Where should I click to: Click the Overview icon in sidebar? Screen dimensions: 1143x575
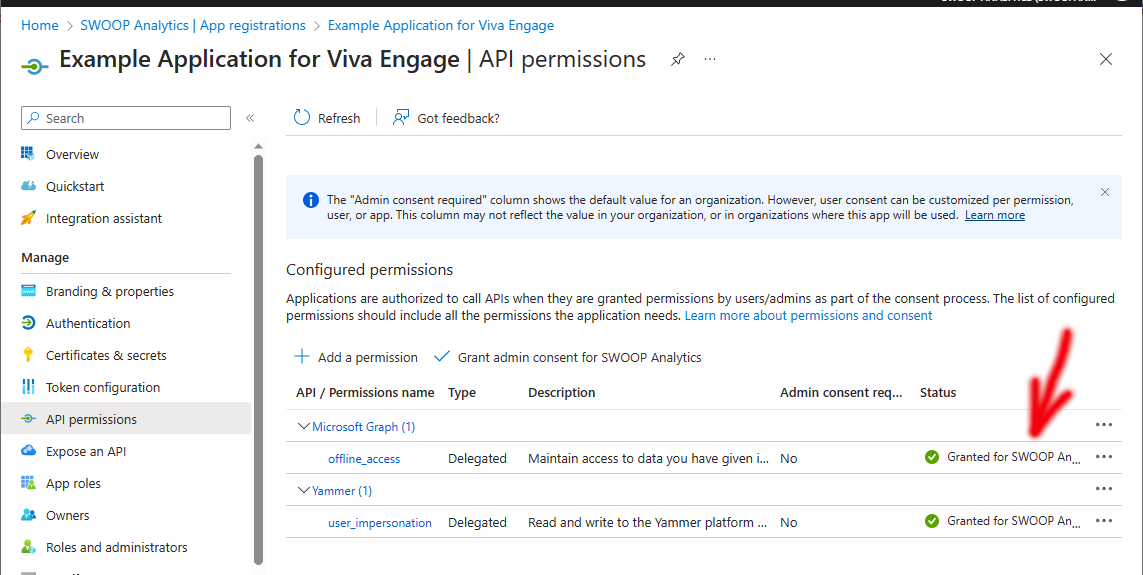(28, 154)
